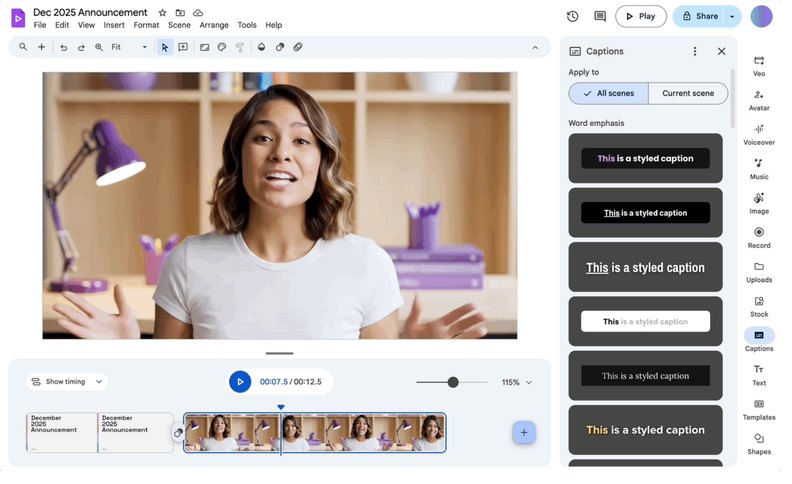Open the account avatar
This screenshot has width=792, height=484.
(x=761, y=16)
